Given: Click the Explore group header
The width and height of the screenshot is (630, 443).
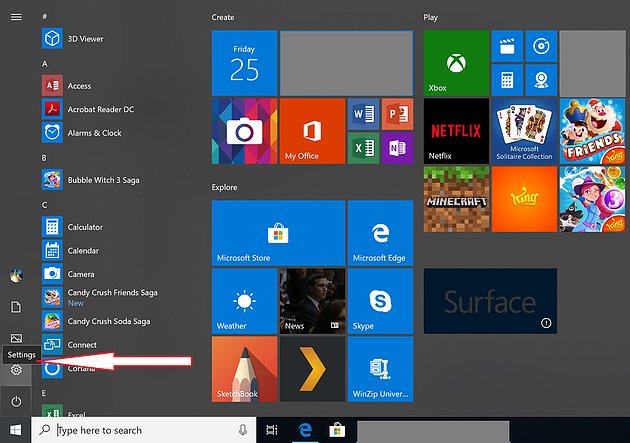Looking at the screenshot, I should (224, 187).
